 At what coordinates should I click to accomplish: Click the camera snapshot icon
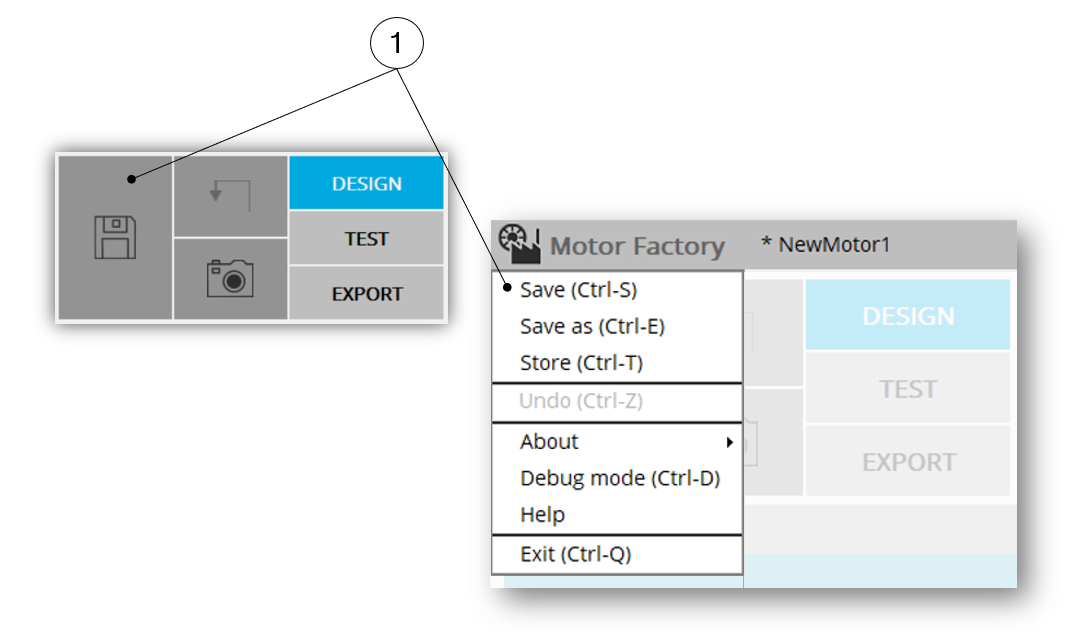[x=230, y=278]
